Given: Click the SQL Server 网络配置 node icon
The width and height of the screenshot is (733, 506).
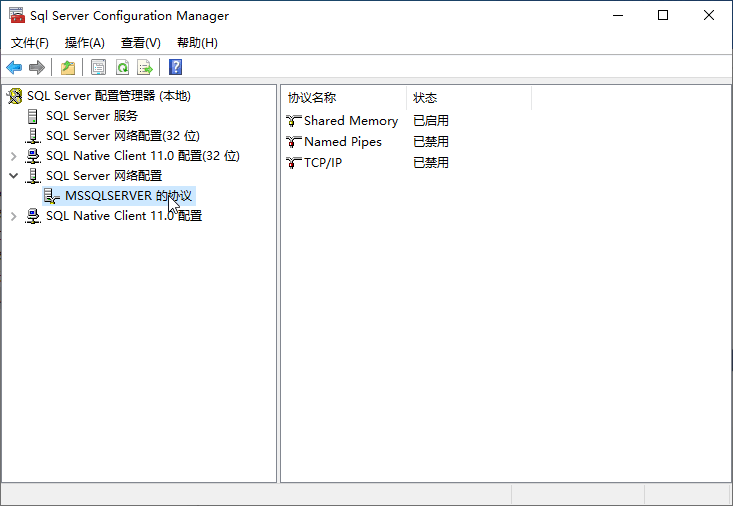Looking at the screenshot, I should click(x=33, y=176).
